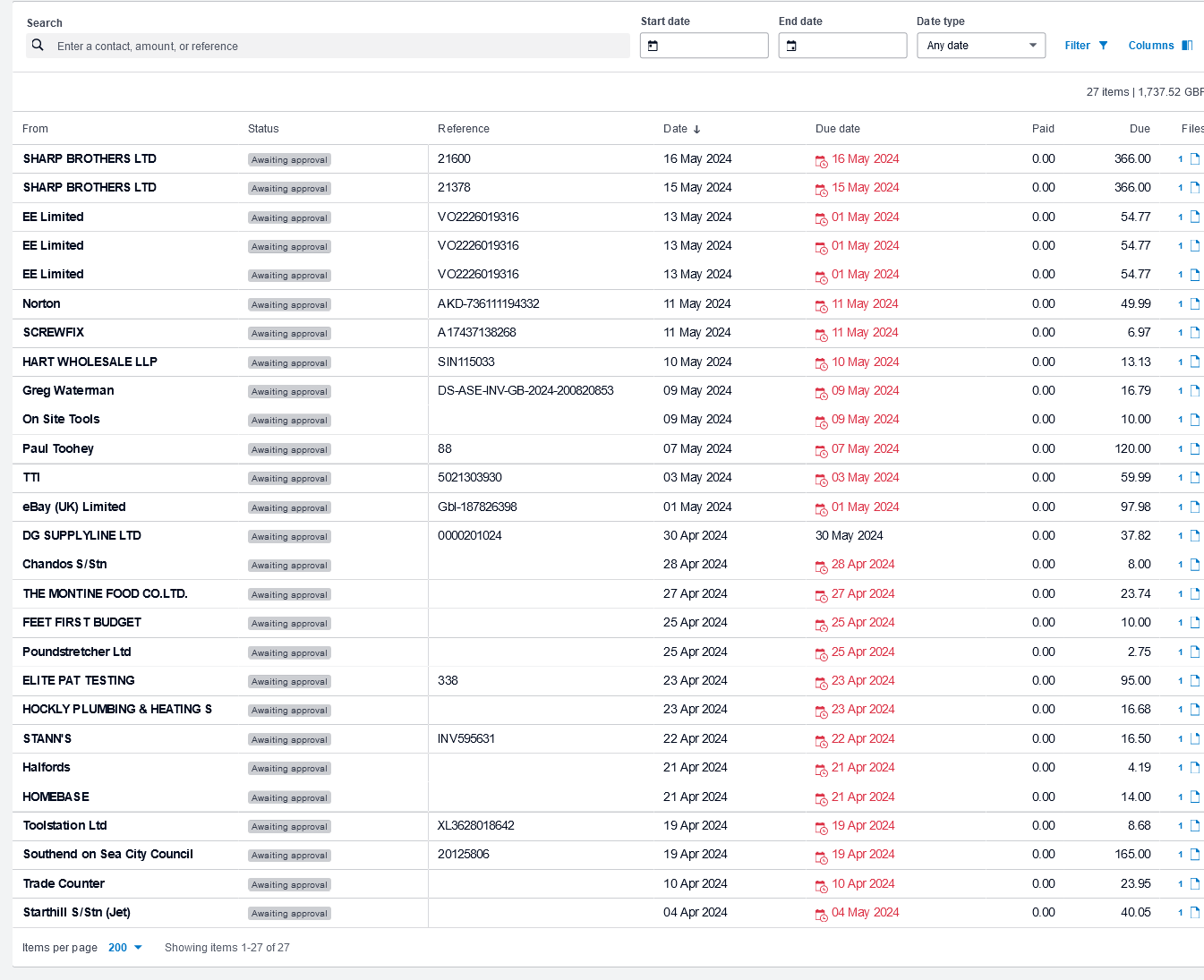Click file count for Halfords row
The width and height of the screenshot is (1204, 980).
[x=1181, y=768]
